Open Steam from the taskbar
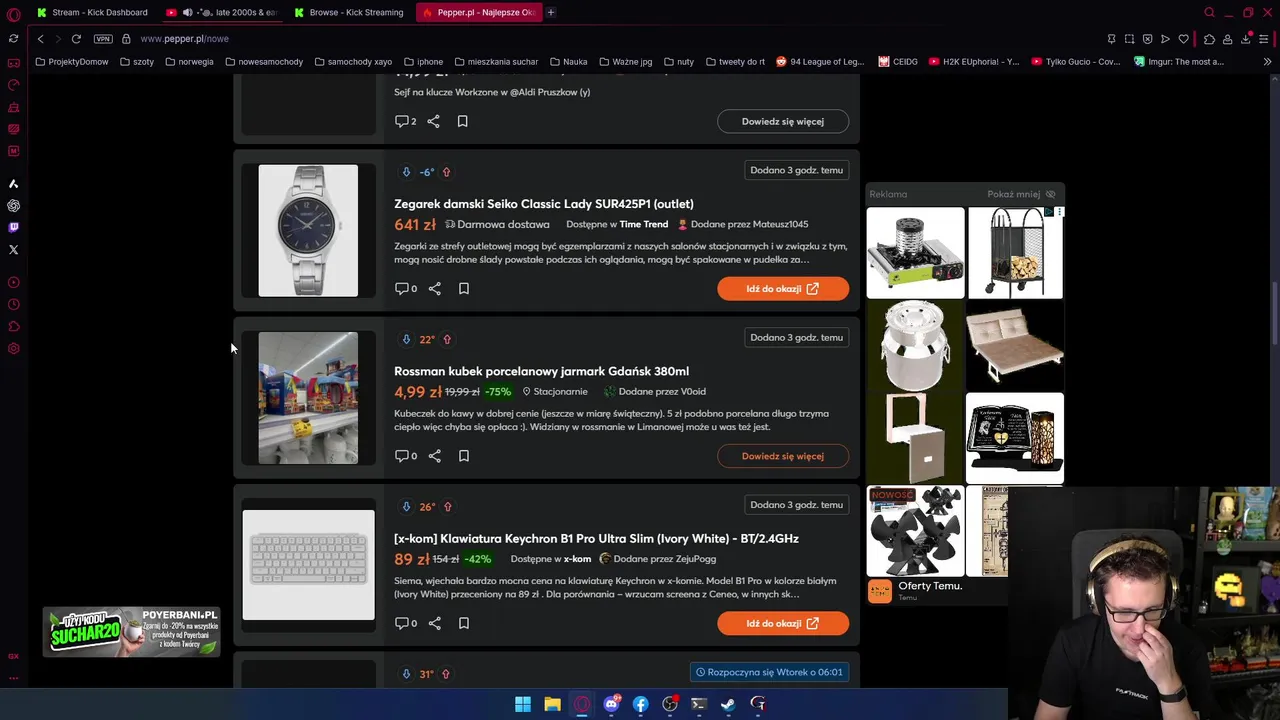 pos(728,704)
